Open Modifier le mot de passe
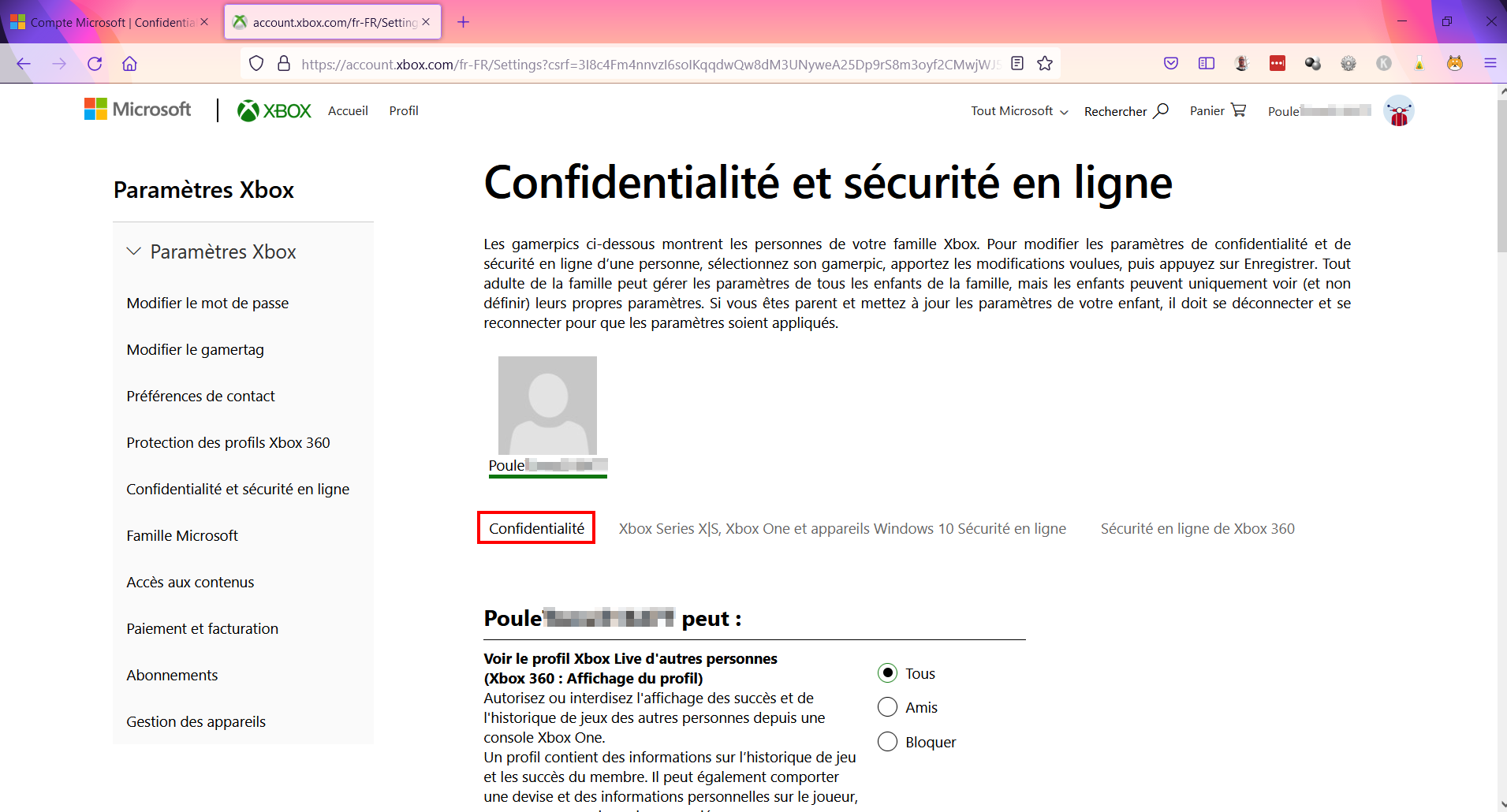 pyautogui.click(x=207, y=304)
